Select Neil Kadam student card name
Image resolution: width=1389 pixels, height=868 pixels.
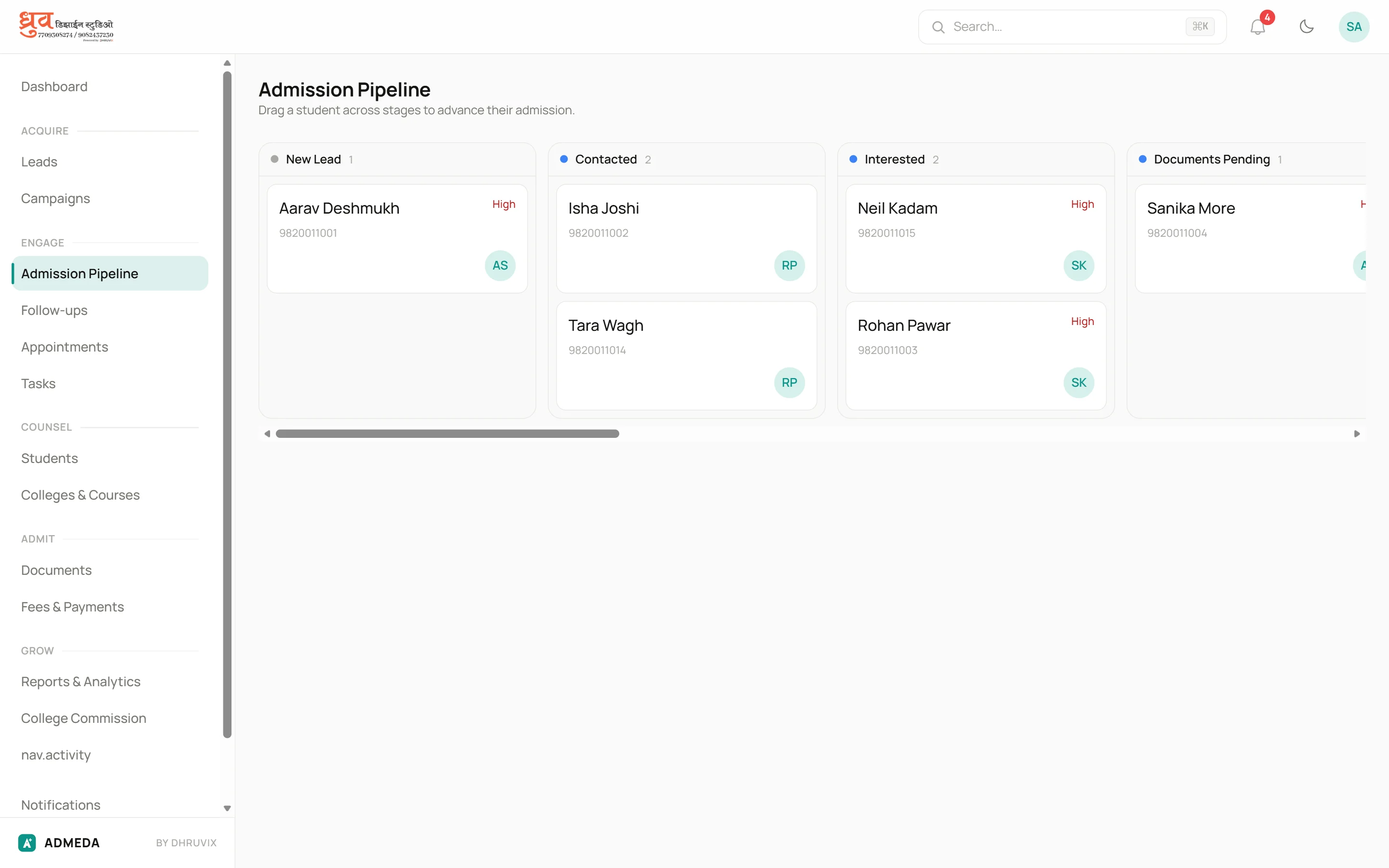coord(897,208)
